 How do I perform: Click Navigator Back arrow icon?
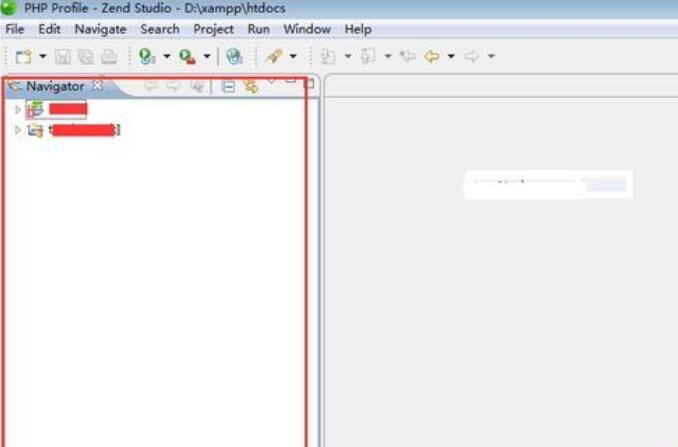150,86
